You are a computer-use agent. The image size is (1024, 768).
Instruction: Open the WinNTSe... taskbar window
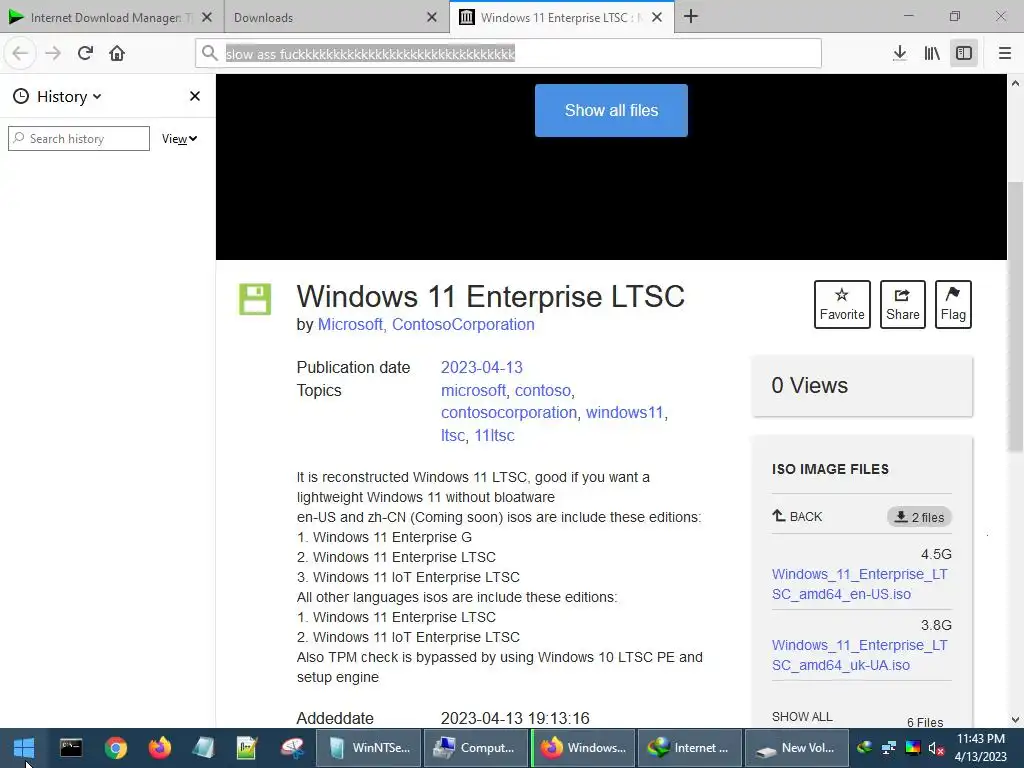coord(368,747)
